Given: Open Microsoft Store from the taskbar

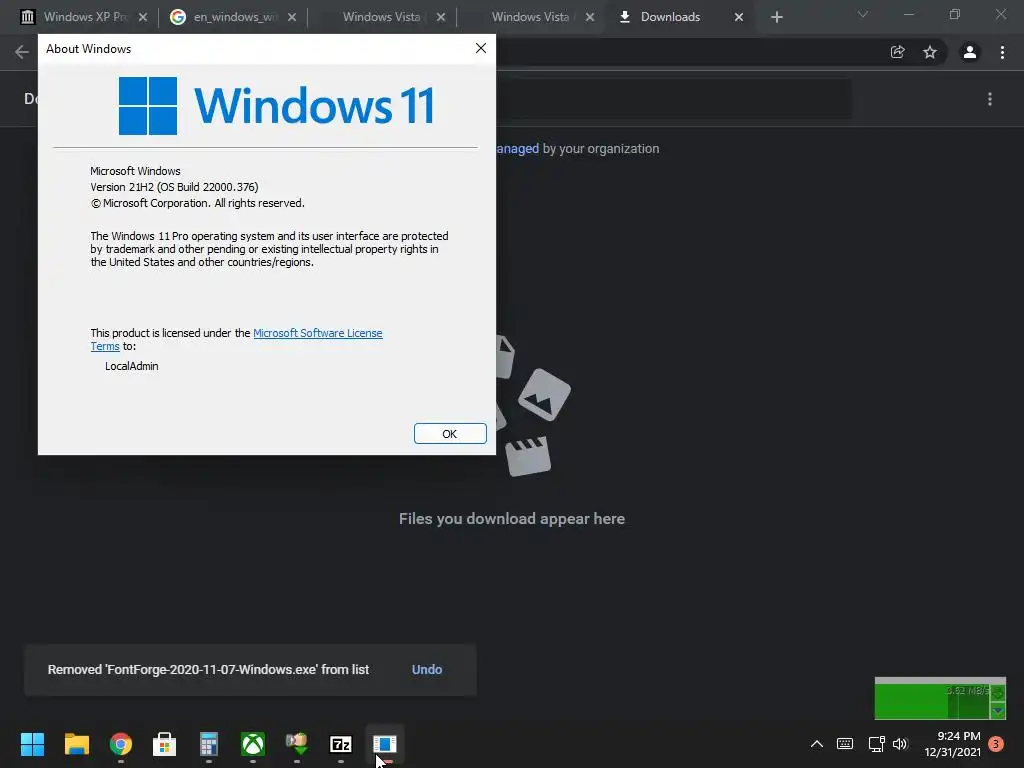Looking at the screenshot, I should click(x=165, y=744).
